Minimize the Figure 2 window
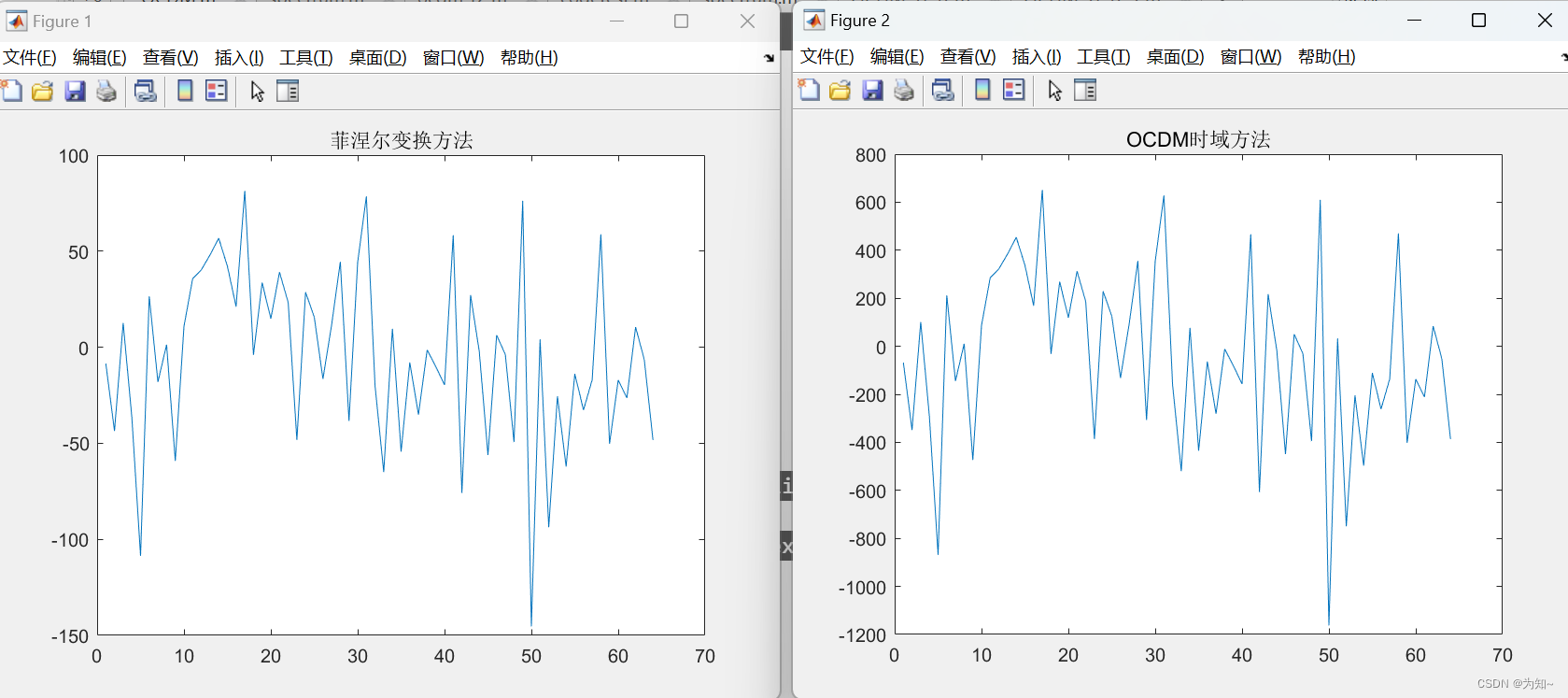 pyautogui.click(x=1414, y=21)
